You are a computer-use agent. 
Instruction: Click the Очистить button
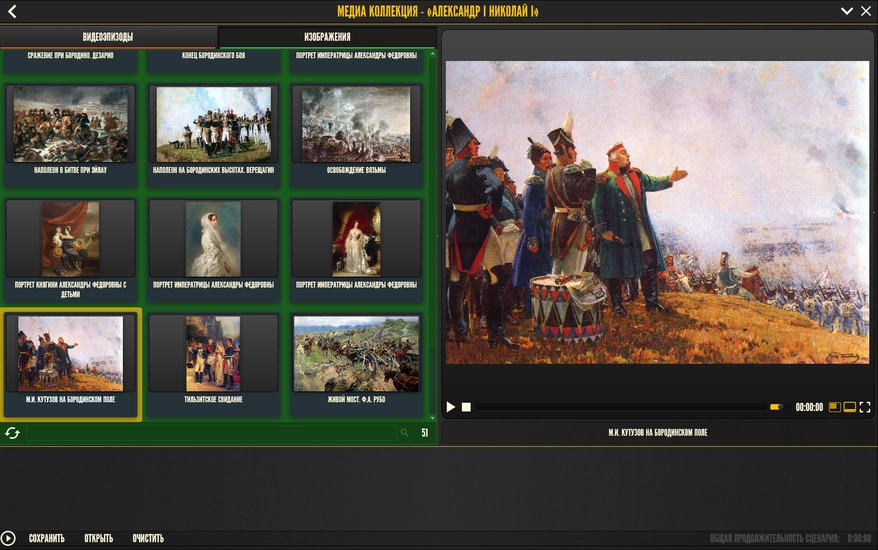(x=148, y=539)
